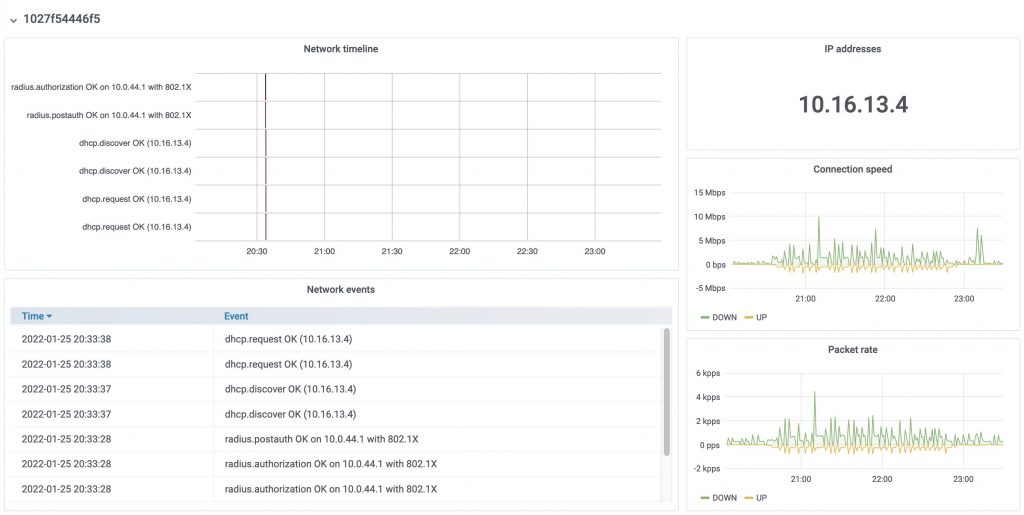The height and width of the screenshot is (515, 1024).
Task: Click the Network events vertical scrollbar
Action: point(667,390)
